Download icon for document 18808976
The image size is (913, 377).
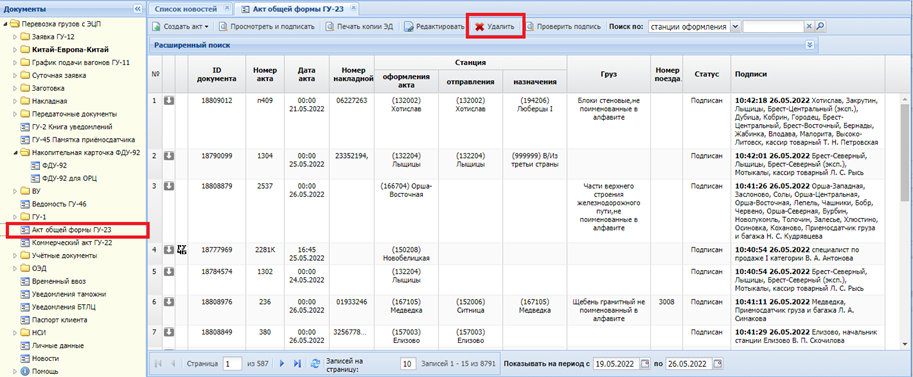(x=169, y=302)
